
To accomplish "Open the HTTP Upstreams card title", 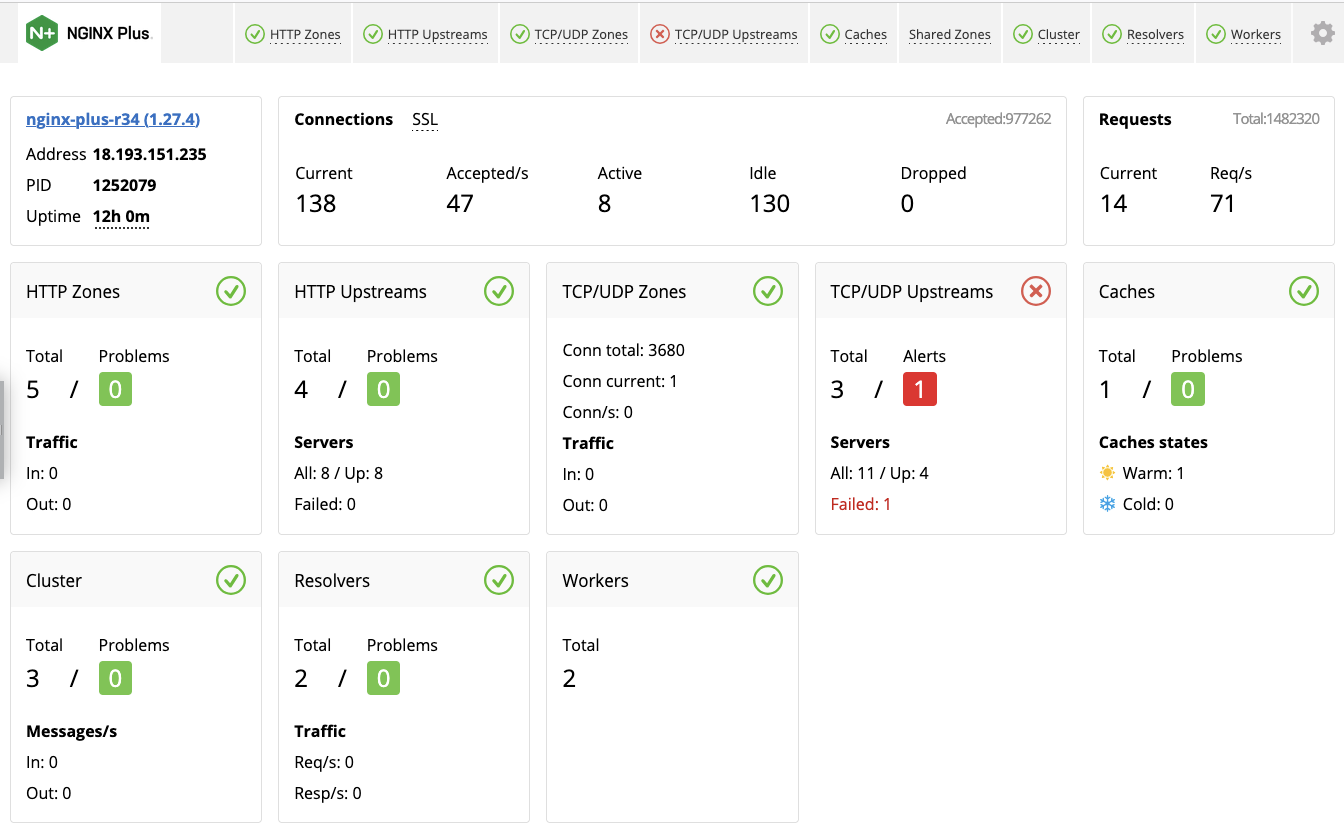I will [x=360, y=292].
